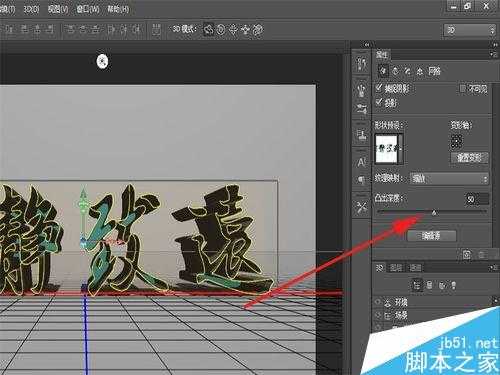Click the distribute spacing icon left of 3D模式

156,30
